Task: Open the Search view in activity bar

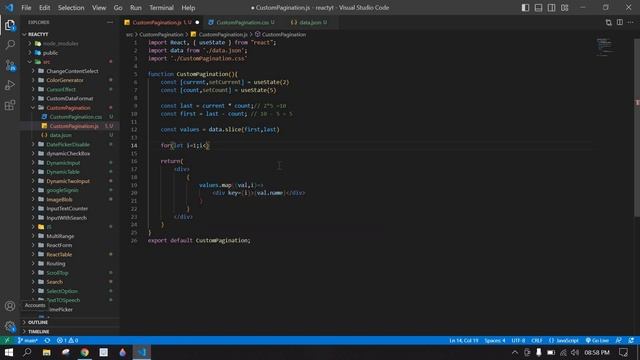Action: point(10,44)
